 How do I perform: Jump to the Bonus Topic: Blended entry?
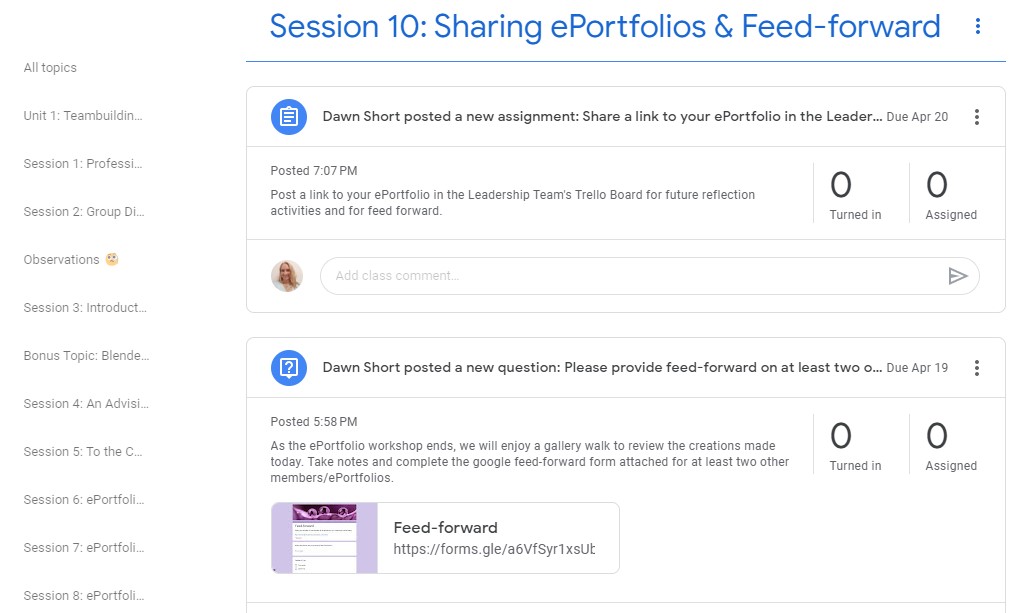85,356
